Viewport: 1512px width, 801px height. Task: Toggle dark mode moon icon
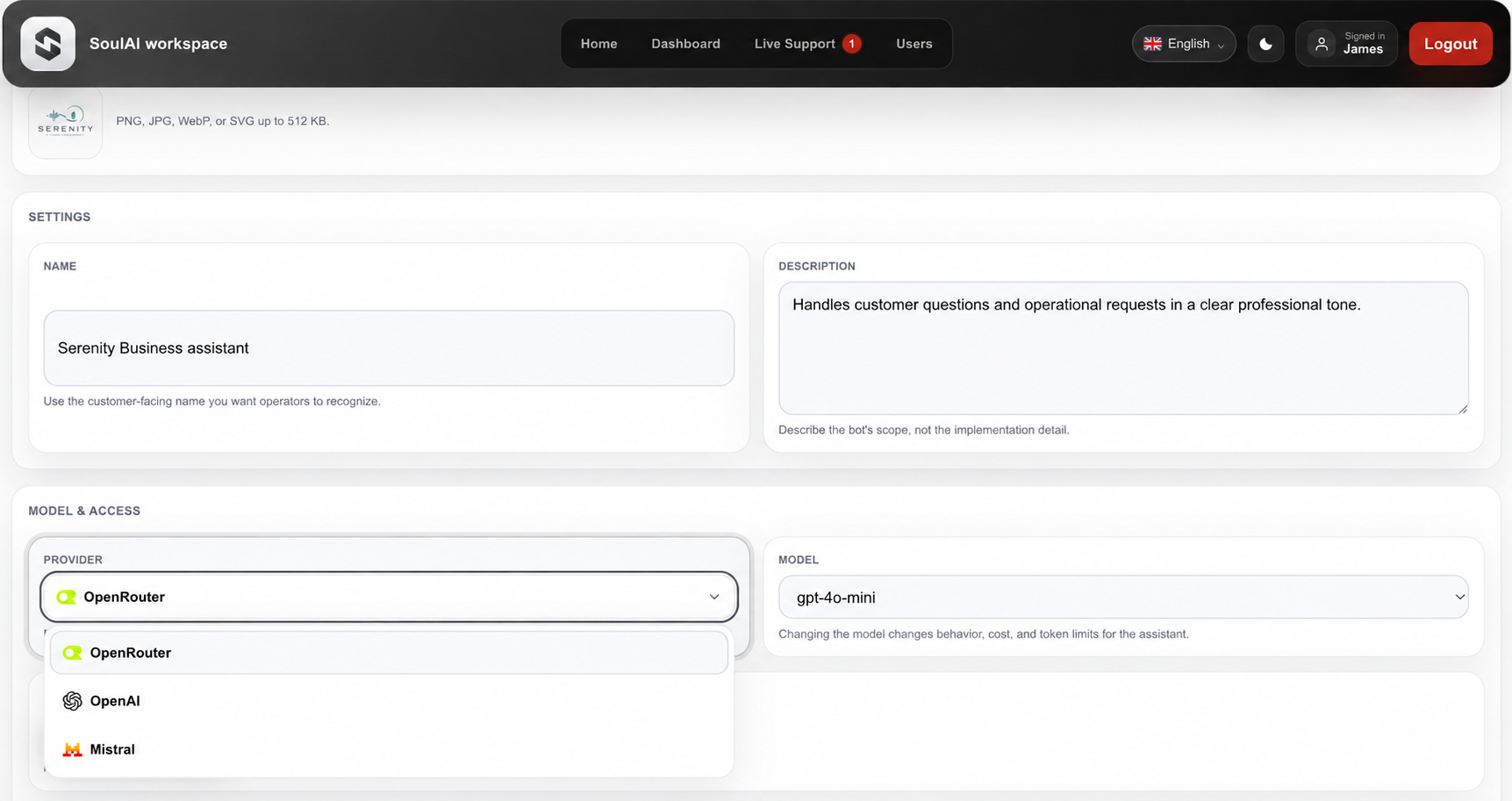(1265, 44)
